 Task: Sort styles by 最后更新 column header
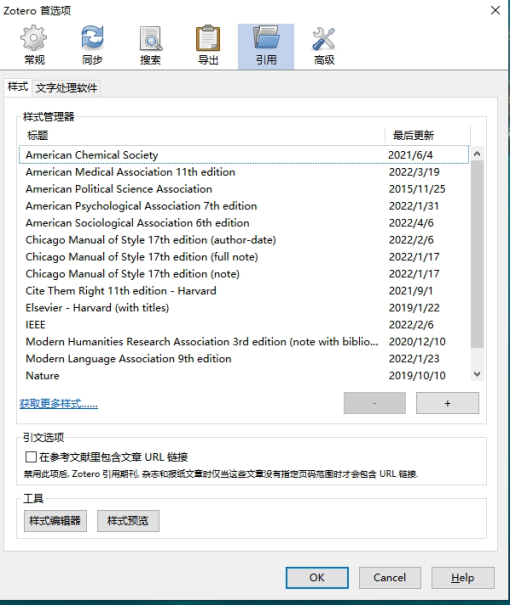coord(427,135)
